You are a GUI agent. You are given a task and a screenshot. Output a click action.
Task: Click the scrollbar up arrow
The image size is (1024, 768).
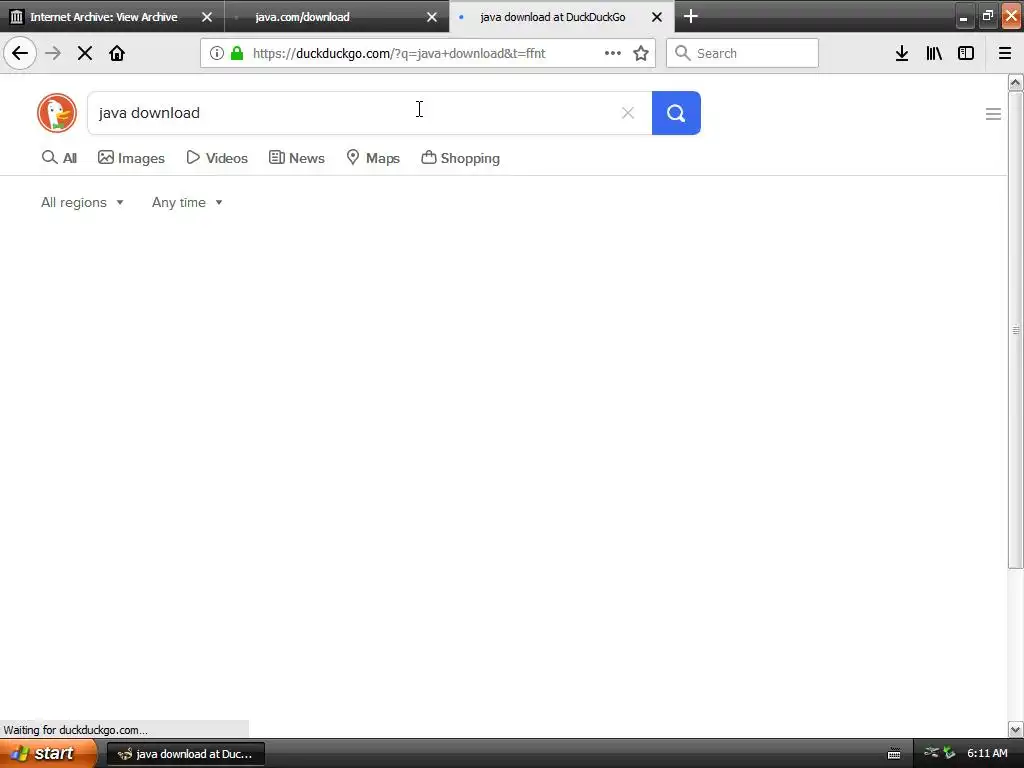click(1015, 82)
